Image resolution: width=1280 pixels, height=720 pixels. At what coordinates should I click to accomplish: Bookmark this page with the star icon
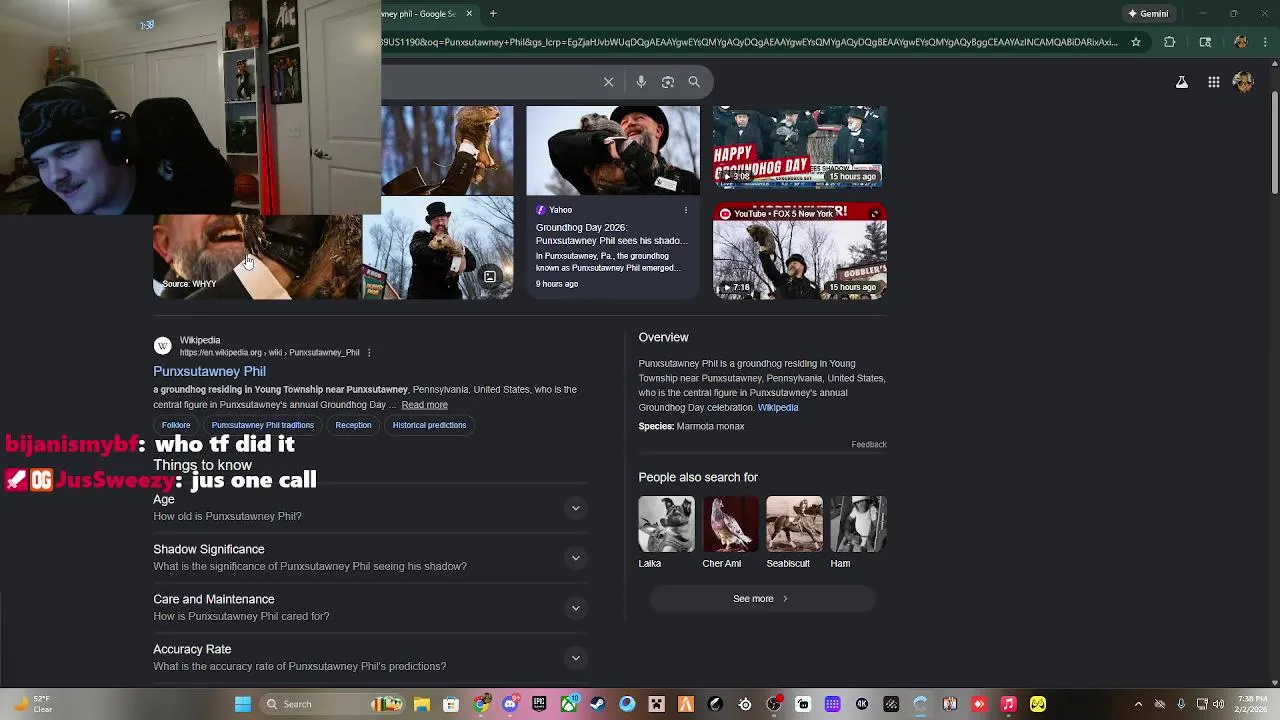[1136, 42]
